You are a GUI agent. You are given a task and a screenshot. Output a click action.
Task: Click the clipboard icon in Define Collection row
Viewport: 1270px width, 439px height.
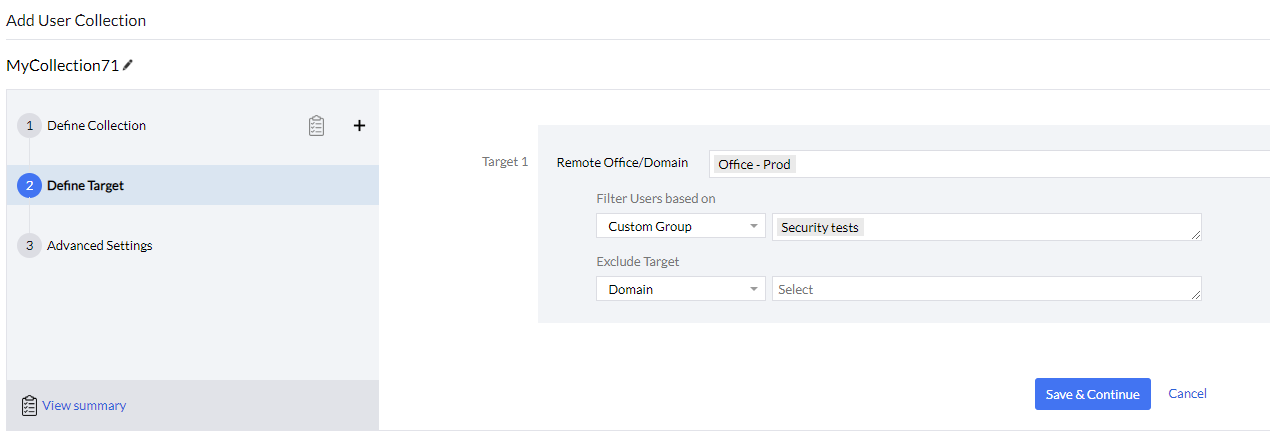click(316, 126)
